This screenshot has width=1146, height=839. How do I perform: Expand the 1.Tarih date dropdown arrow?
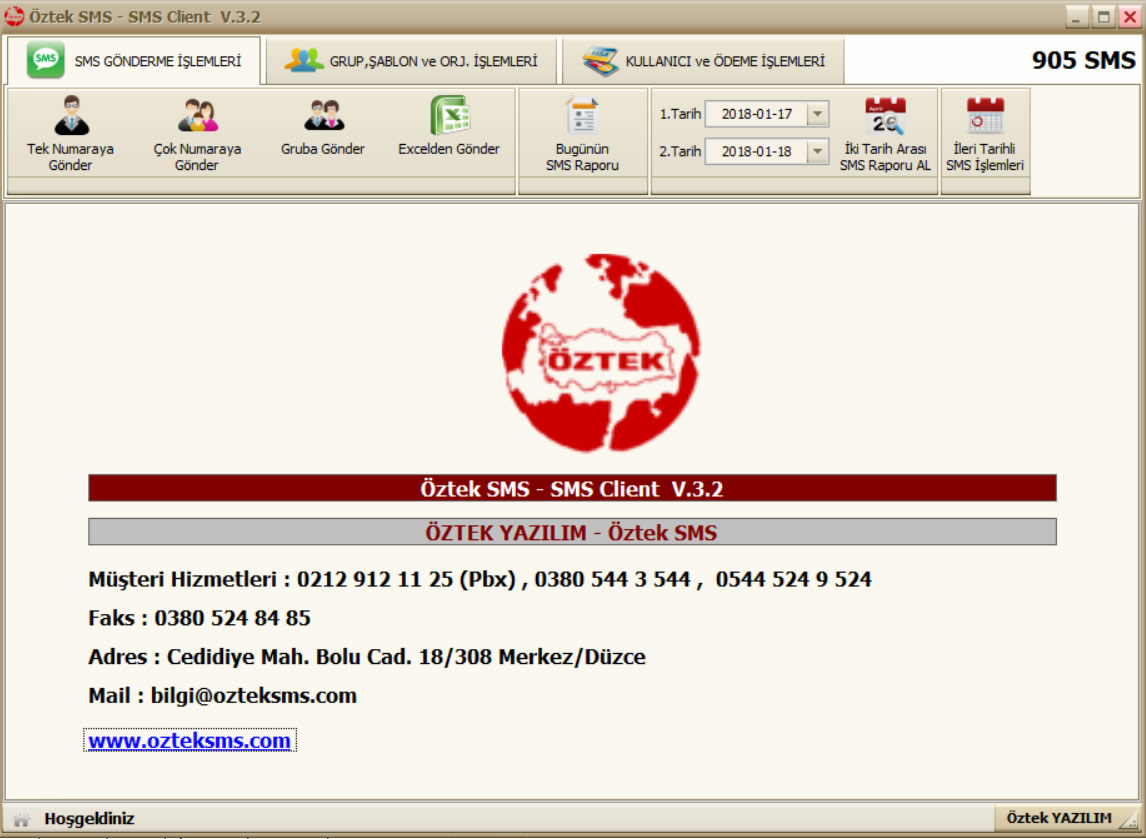tap(817, 114)
